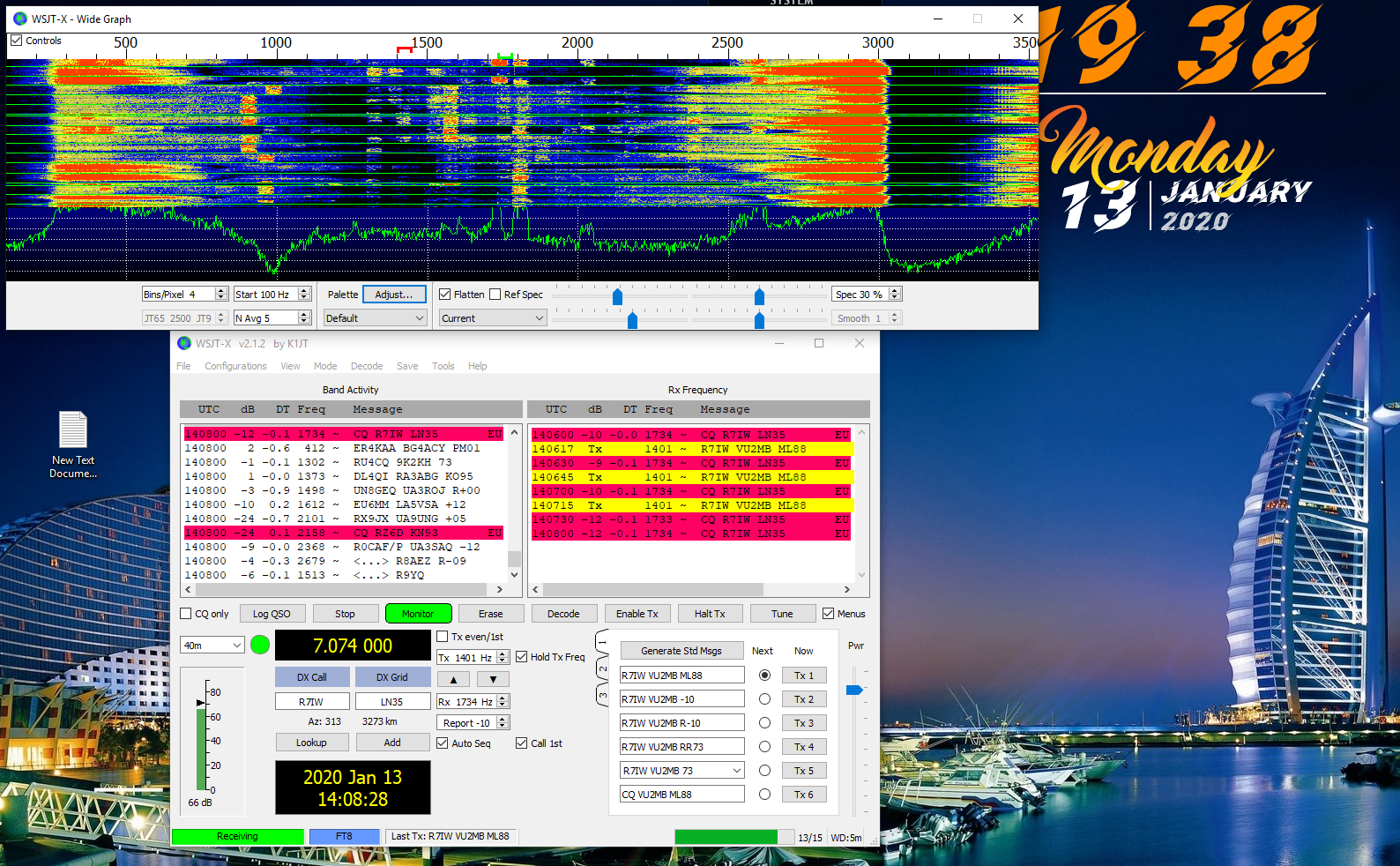Open the Decode menu in menu bar
The height and width of the screenshot is (866, 1400).
point(366,366)
